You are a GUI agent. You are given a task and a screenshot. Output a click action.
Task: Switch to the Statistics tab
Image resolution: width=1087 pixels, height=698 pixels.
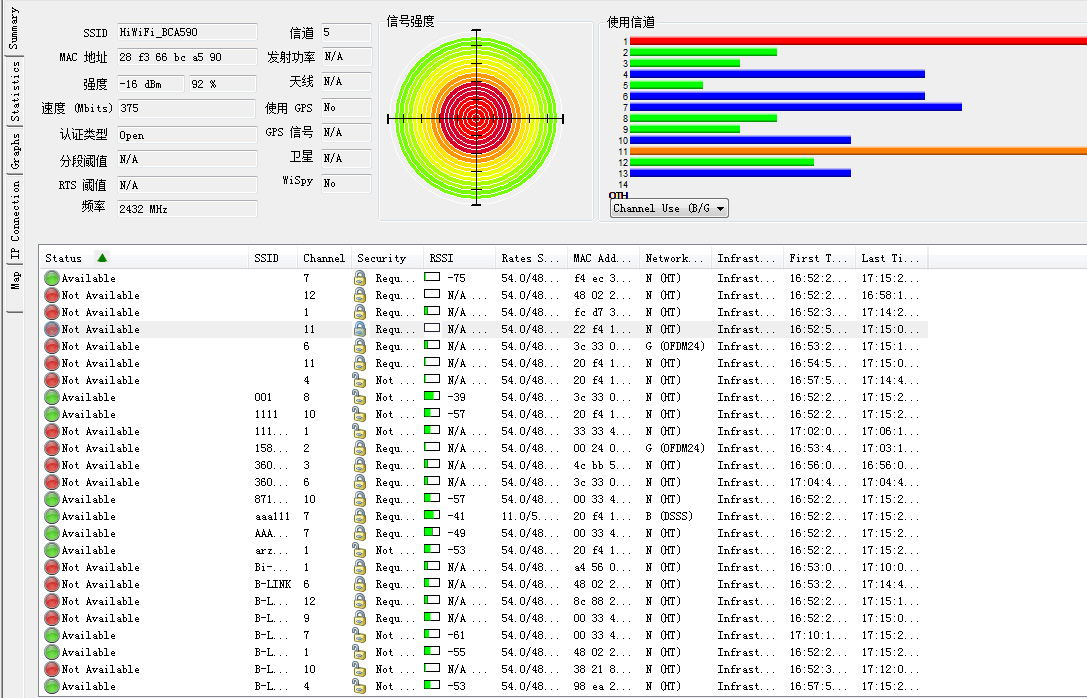(14, 91)
